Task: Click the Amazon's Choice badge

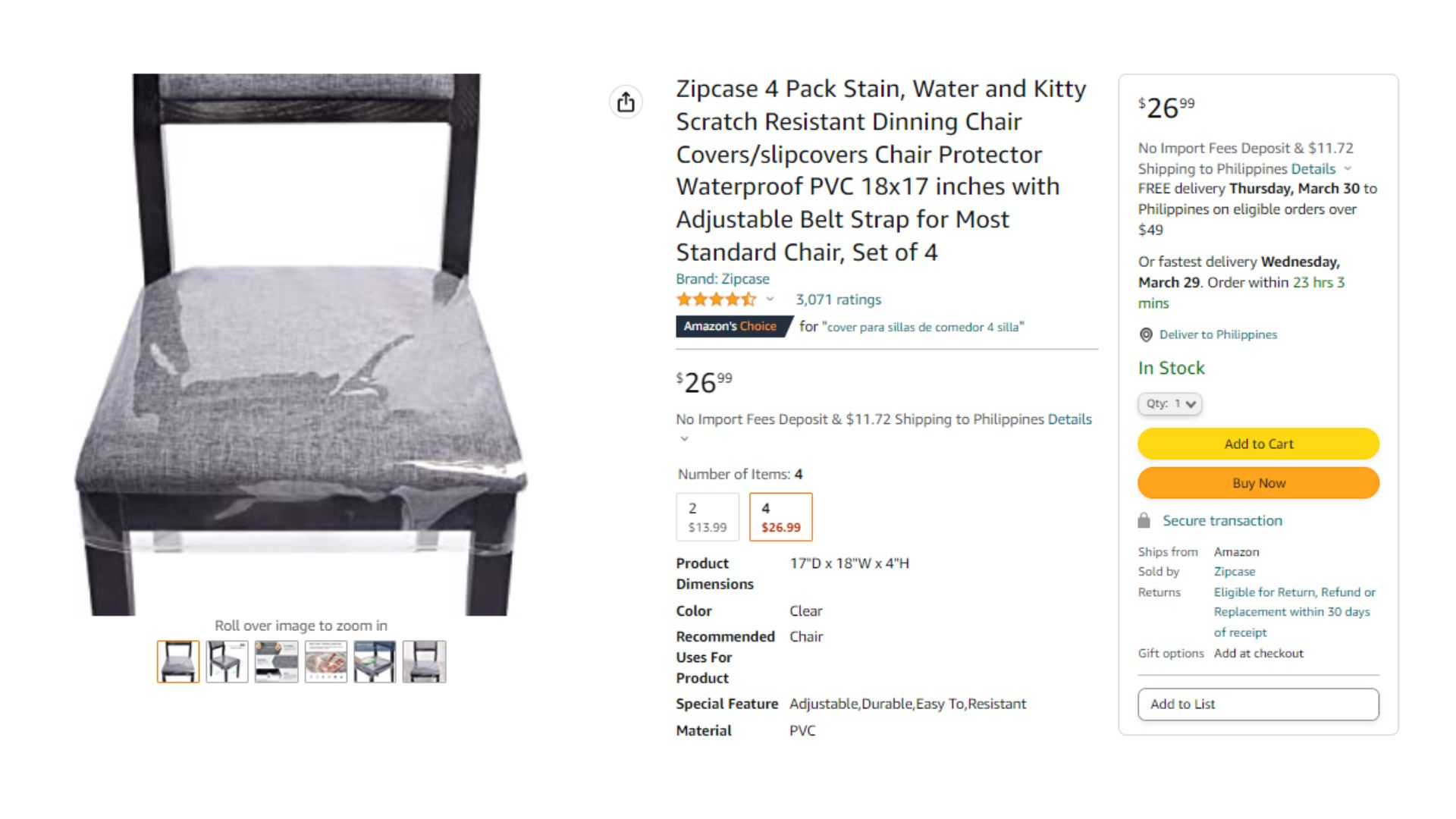Action: coord(731,326)
